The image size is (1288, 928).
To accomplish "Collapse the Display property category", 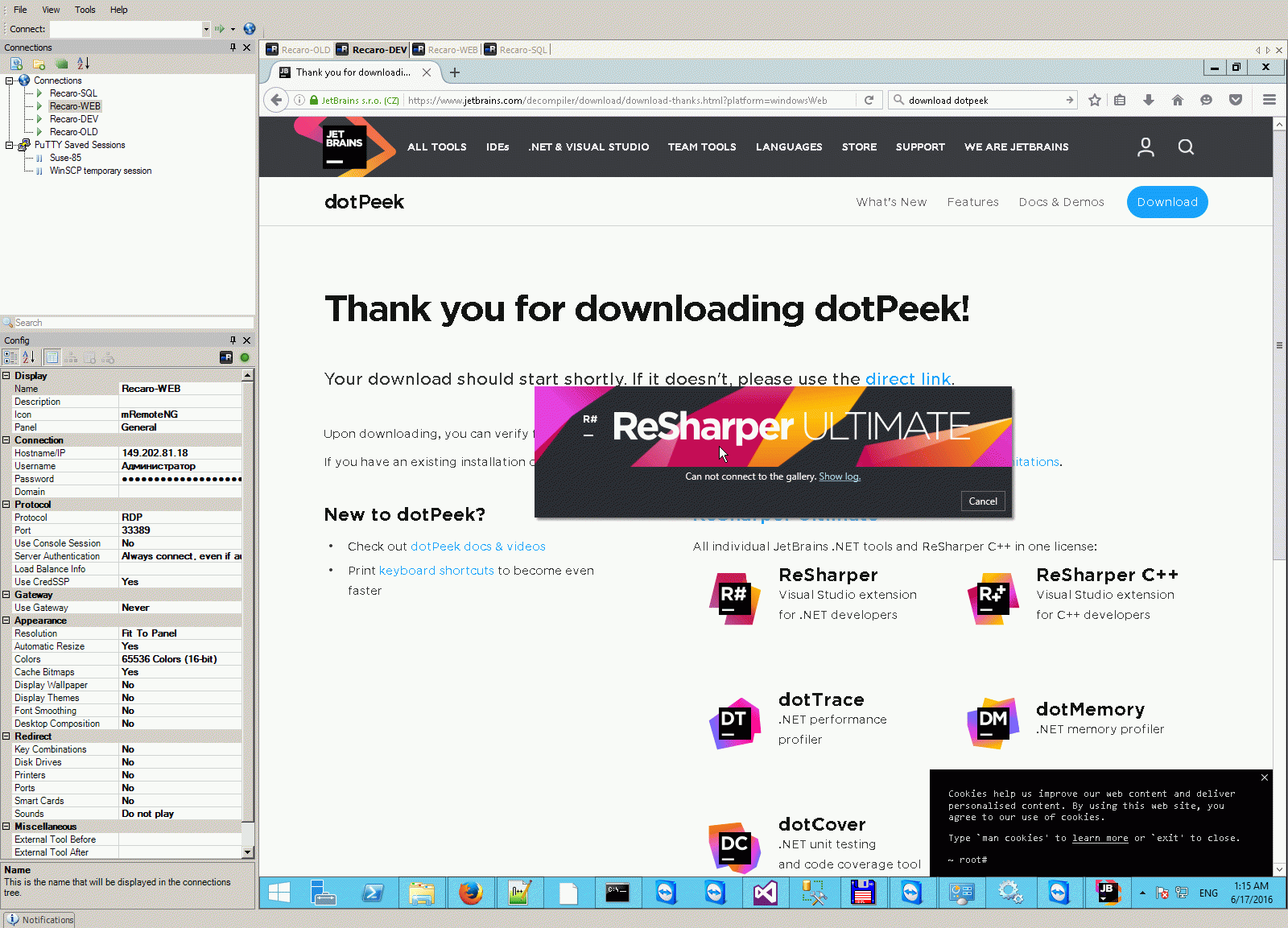I will [x=6, y=376].
